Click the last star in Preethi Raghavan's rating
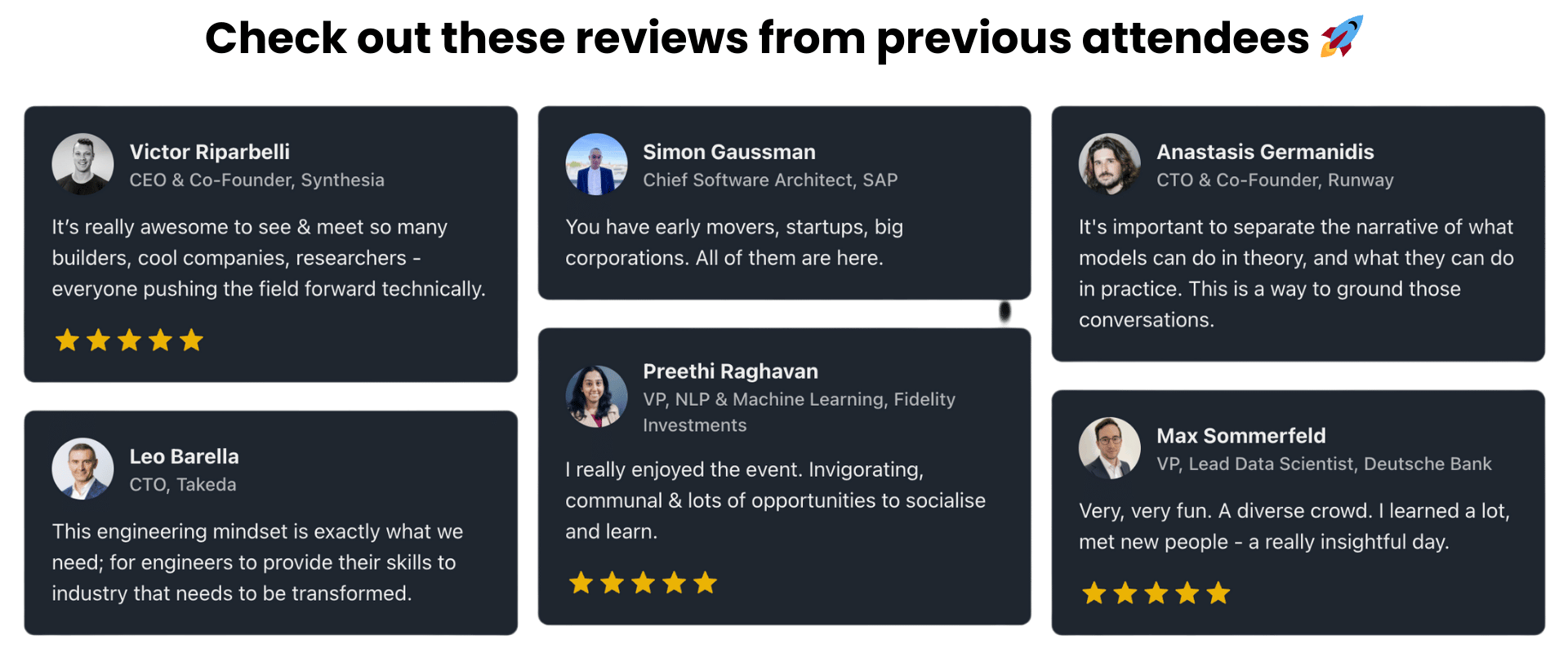 click(x=705, y=583)
